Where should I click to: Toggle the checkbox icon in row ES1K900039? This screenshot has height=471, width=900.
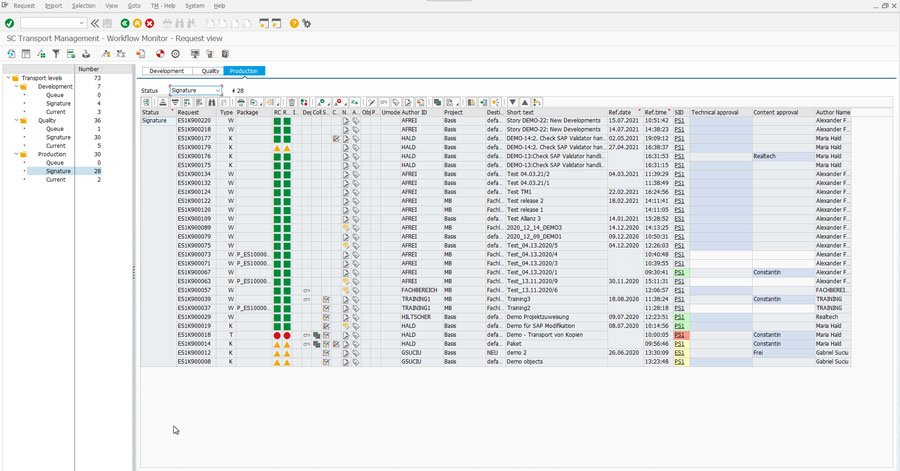click(325, 299)
